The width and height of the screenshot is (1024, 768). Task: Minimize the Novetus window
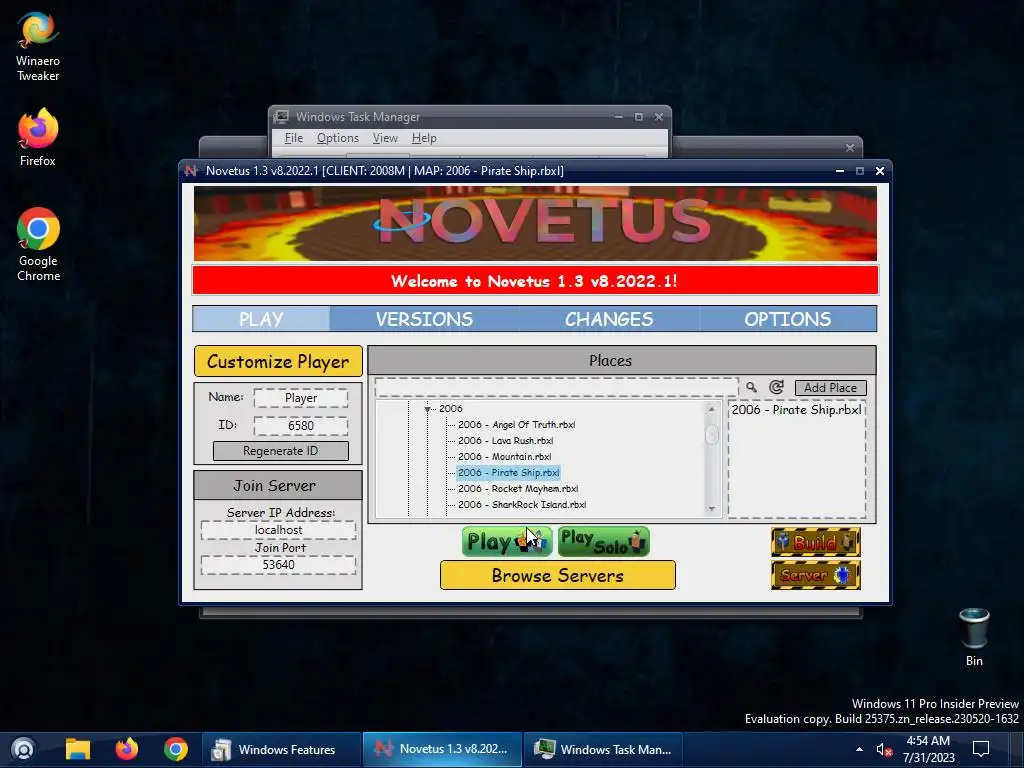click(x=840, y=170)
